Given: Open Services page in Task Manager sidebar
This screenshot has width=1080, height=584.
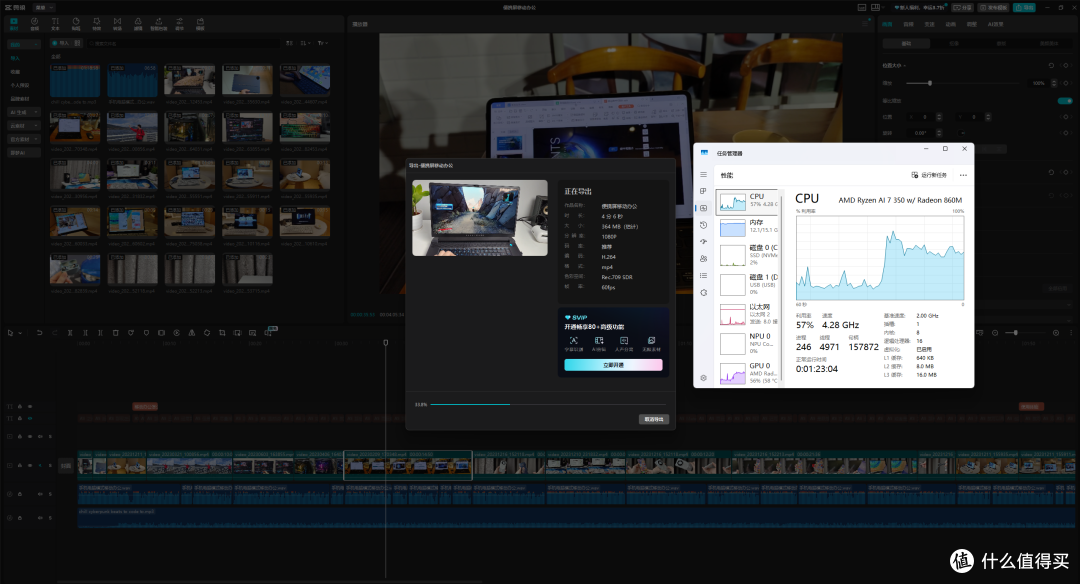Looking at the screenshot, I should [703, 293].
